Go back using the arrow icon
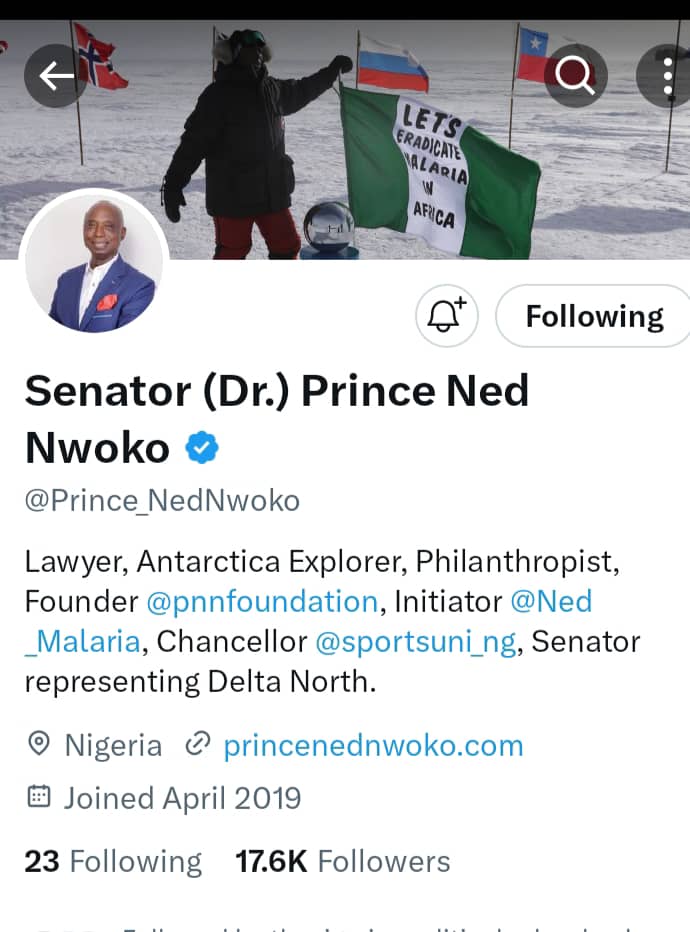 56,76
